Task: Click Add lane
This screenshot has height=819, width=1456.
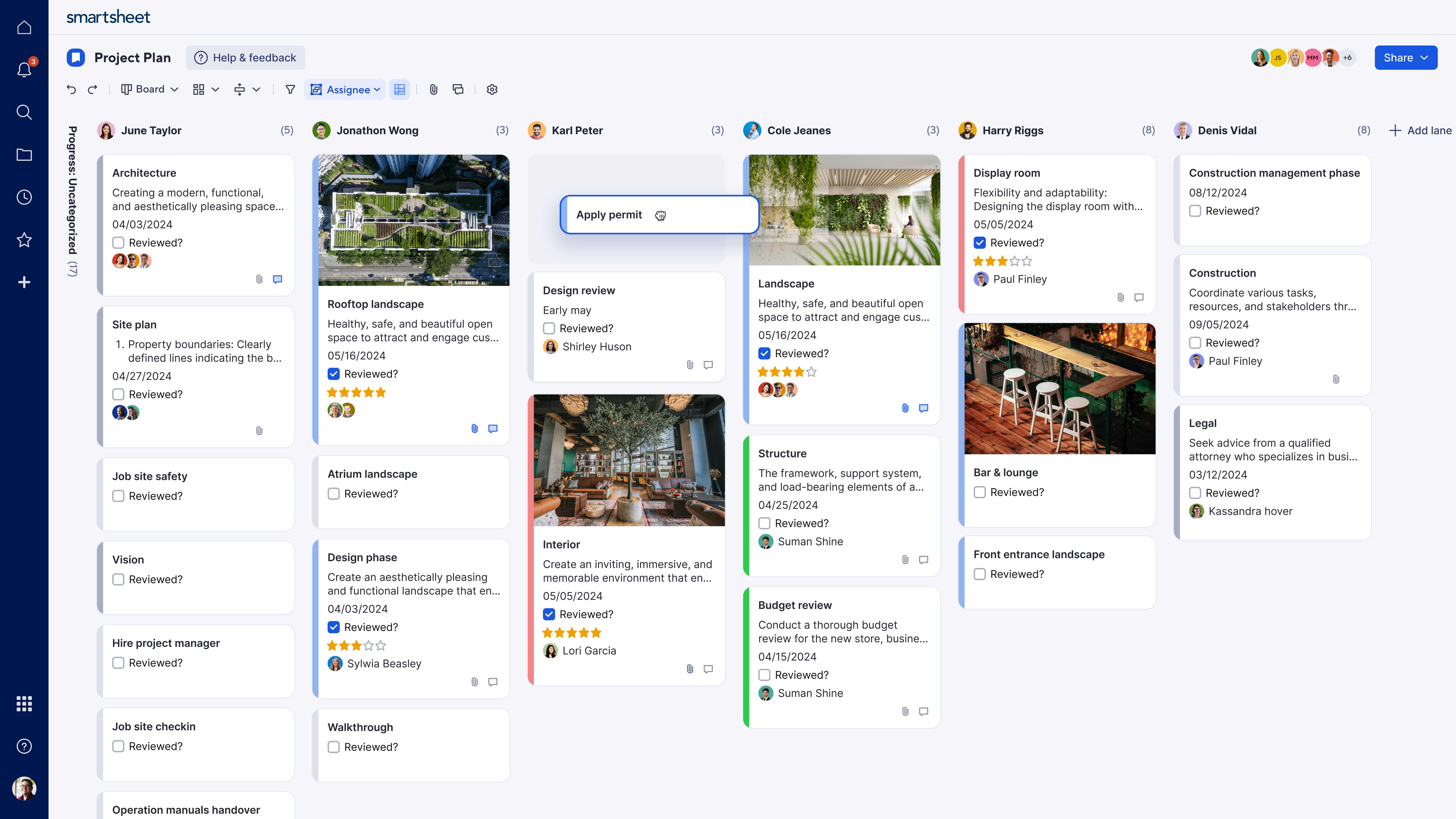Action: pyautogui.click(x=1420, y=131)
